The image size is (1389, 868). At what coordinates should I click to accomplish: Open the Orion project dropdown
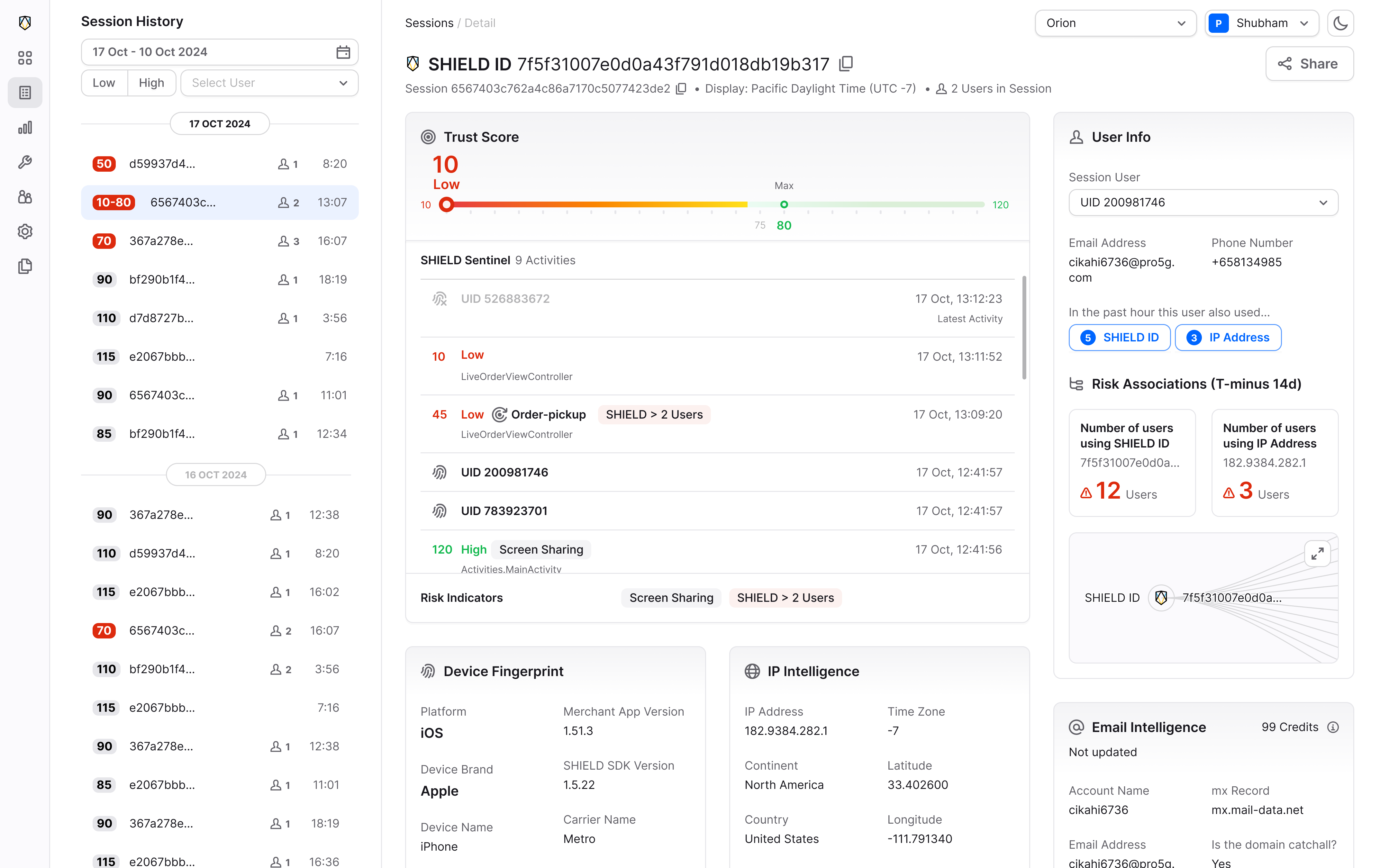(x=1115, y=23)
